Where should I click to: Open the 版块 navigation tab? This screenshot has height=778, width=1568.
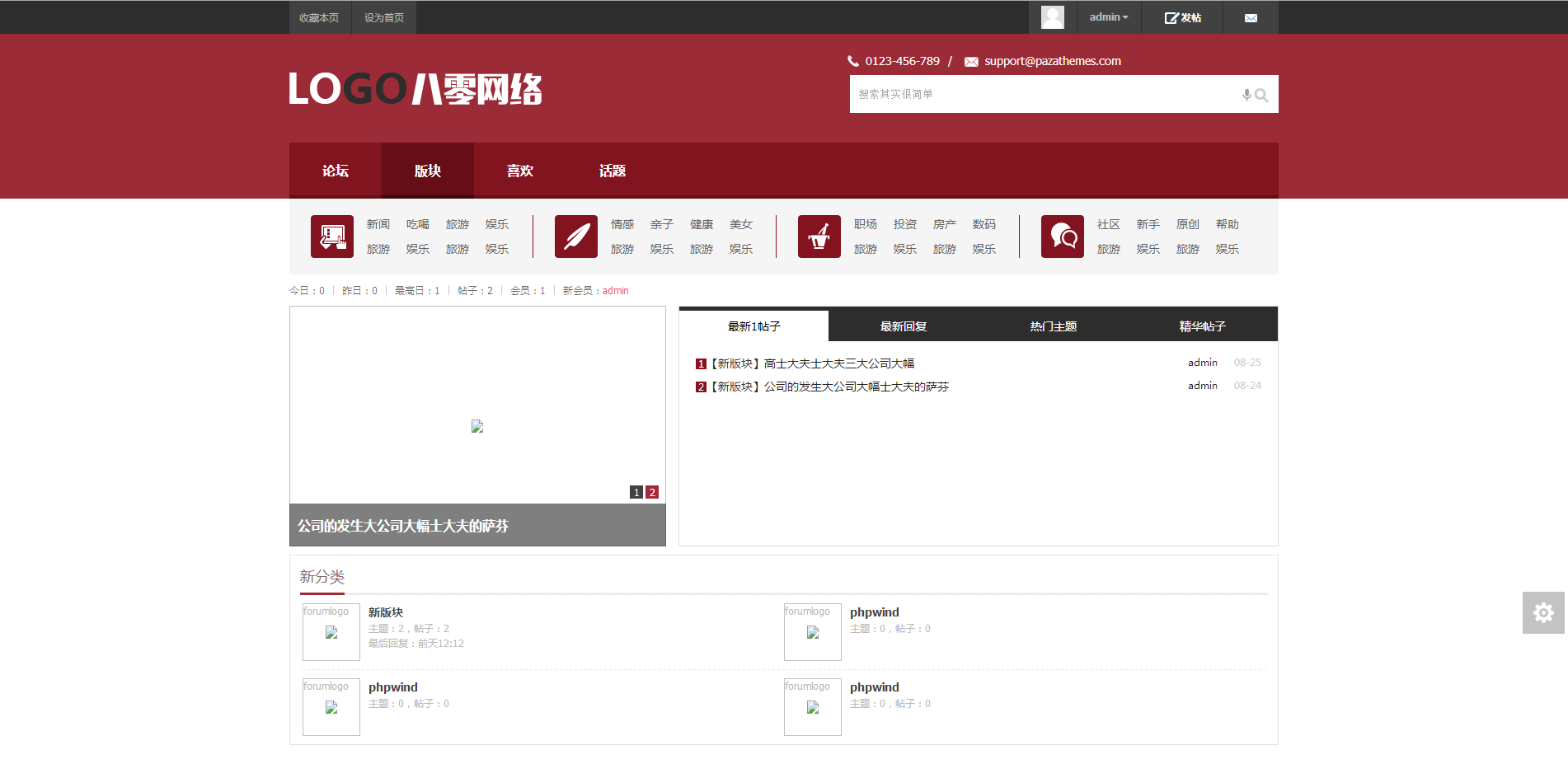tap(428, 171)
